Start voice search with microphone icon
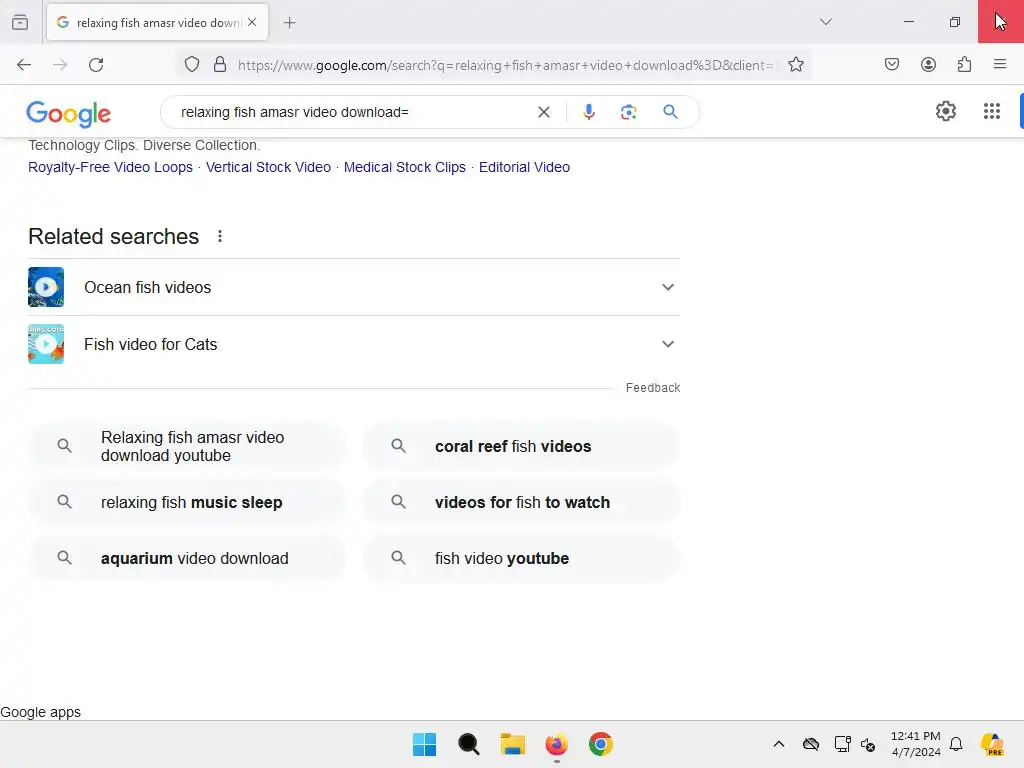The image size is (1024, 768). click(x=588, y=112)
